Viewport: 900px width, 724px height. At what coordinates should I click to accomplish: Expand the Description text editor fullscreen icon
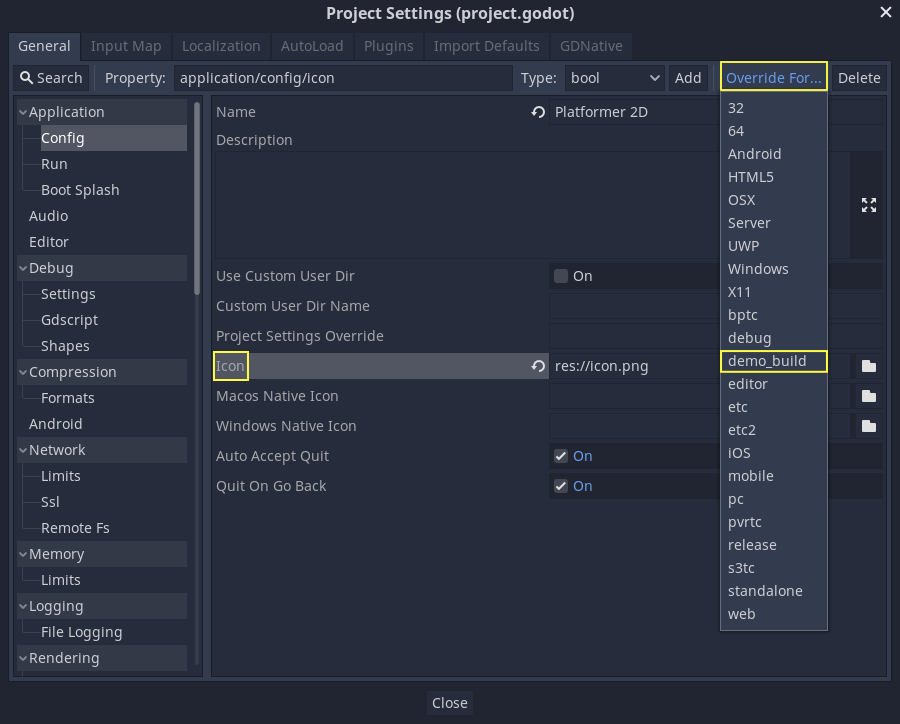(x=868, y=205)
